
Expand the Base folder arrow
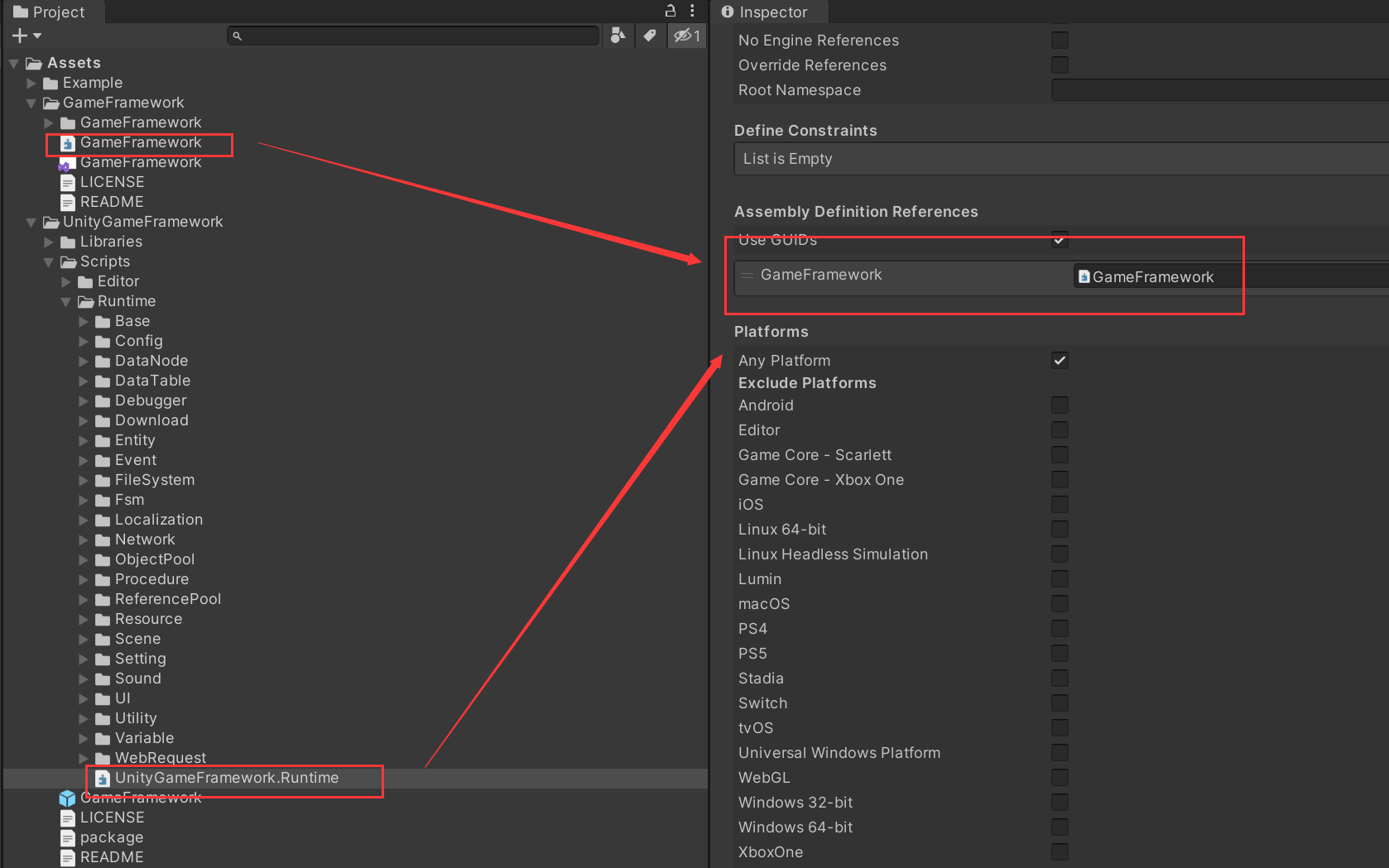click(84, 321)
